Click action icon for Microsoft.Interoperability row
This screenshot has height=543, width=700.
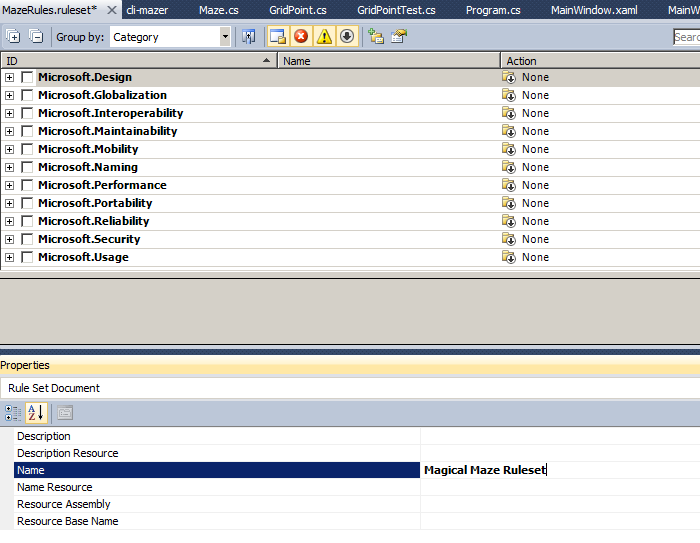509,113
